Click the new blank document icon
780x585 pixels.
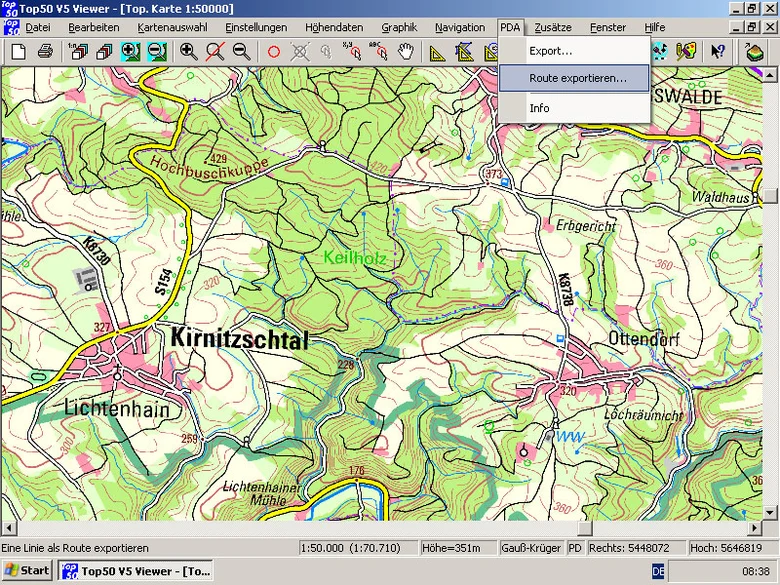pyautogui.click(x=18, y=51)
